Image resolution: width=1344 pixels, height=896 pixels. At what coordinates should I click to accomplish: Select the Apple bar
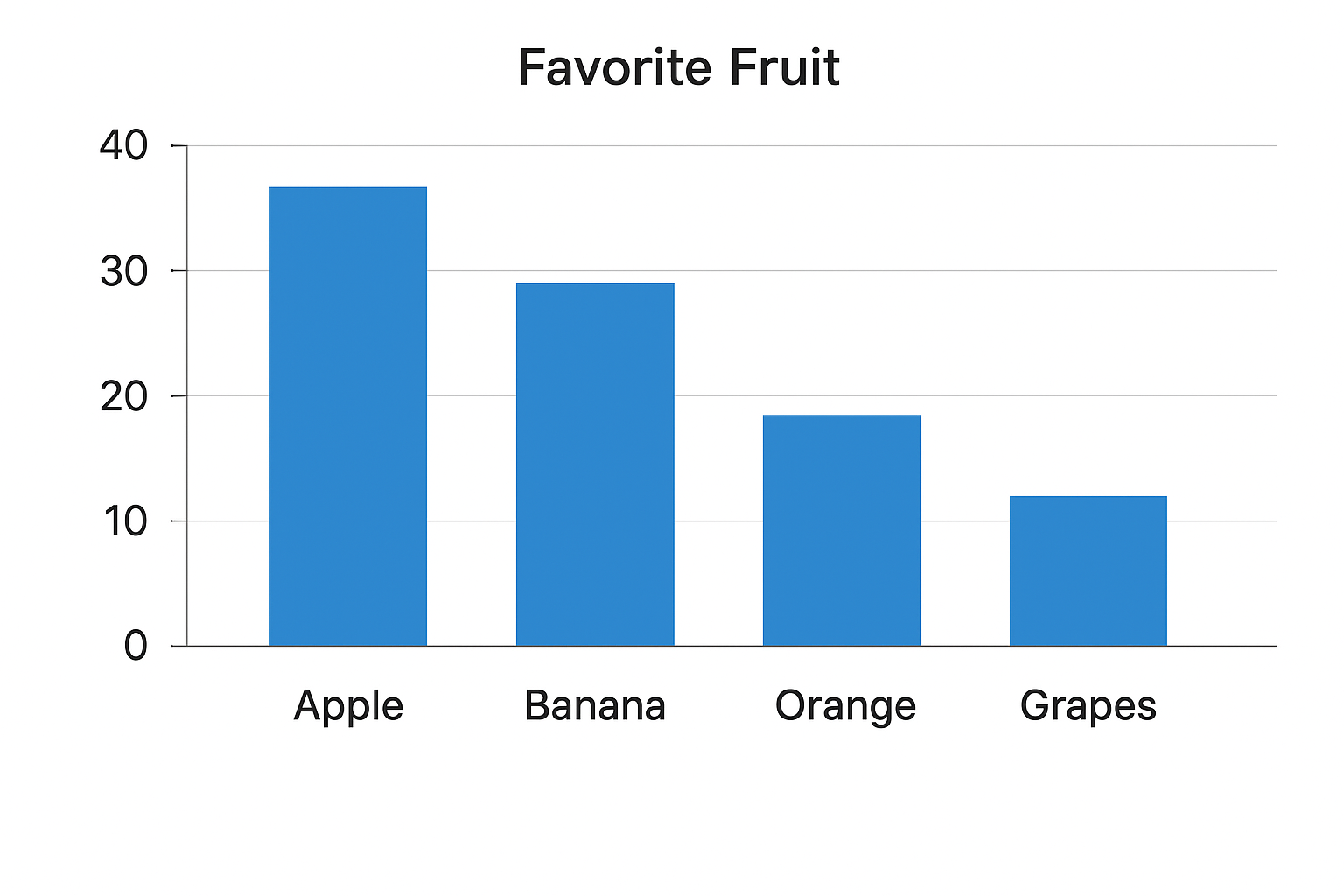(347, 416)
